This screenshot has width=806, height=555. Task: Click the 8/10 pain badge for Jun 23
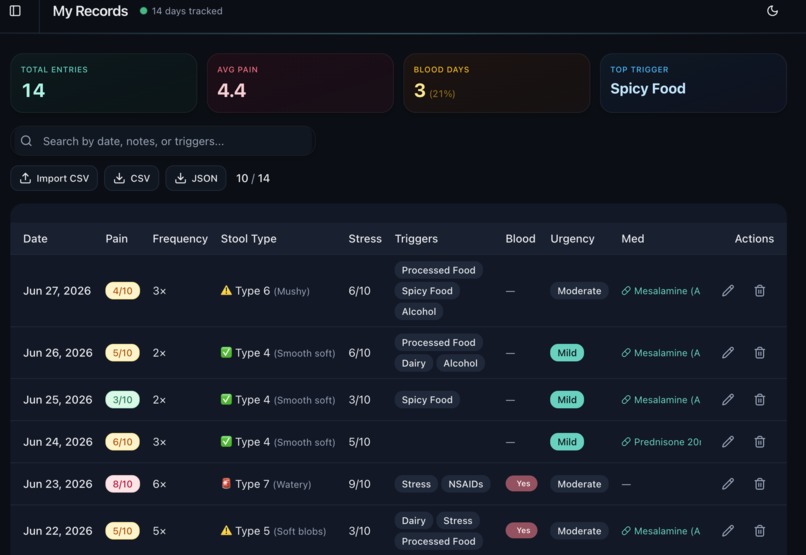pos(122,484)
